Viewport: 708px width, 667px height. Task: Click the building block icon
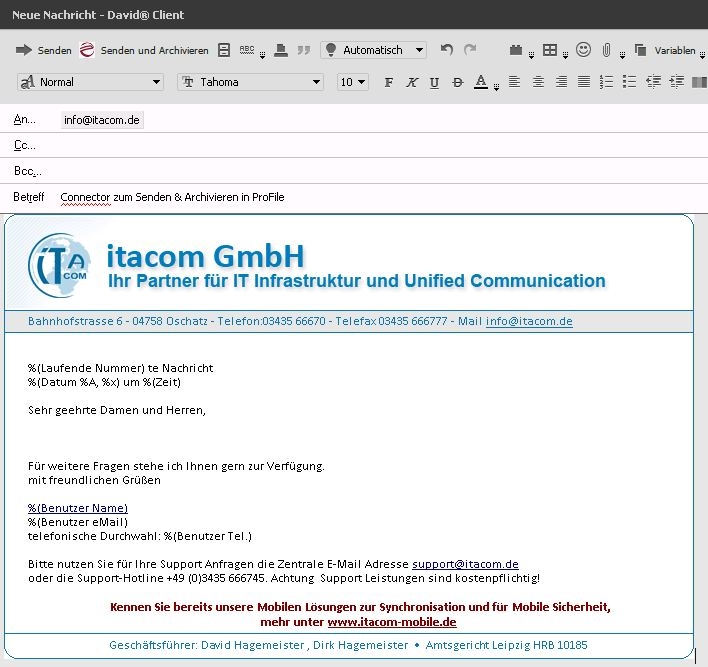pyautogui.click(x=516, y=50)
